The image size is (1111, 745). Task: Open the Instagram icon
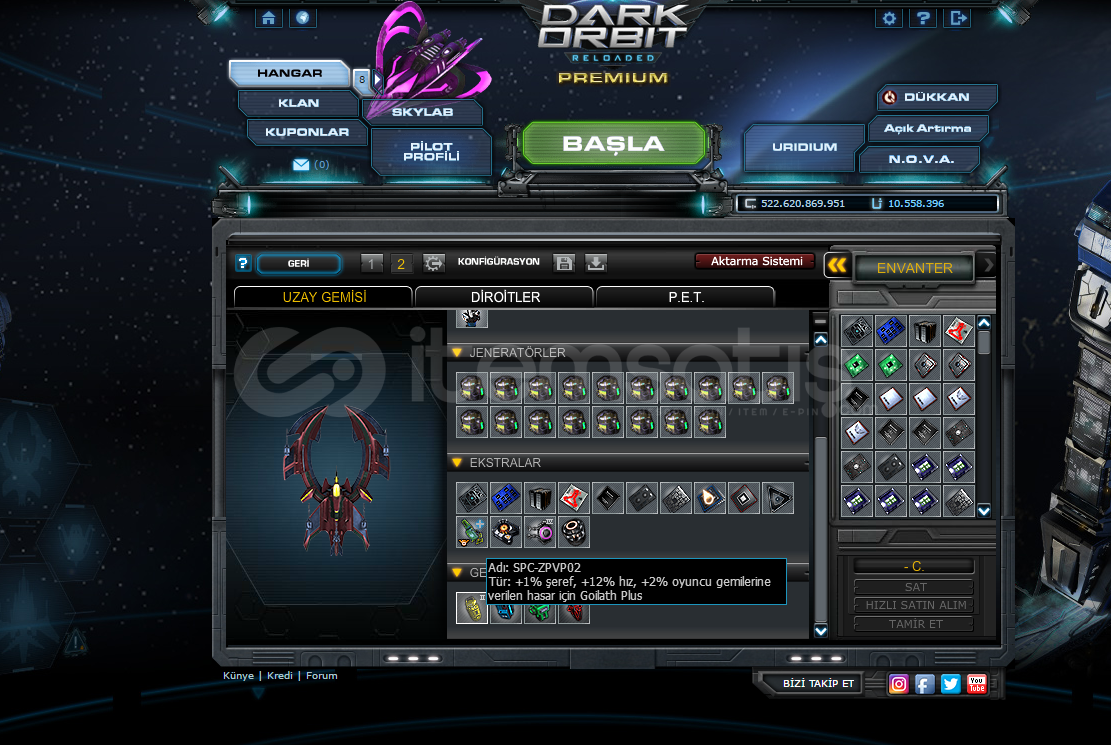click(898, 684)
